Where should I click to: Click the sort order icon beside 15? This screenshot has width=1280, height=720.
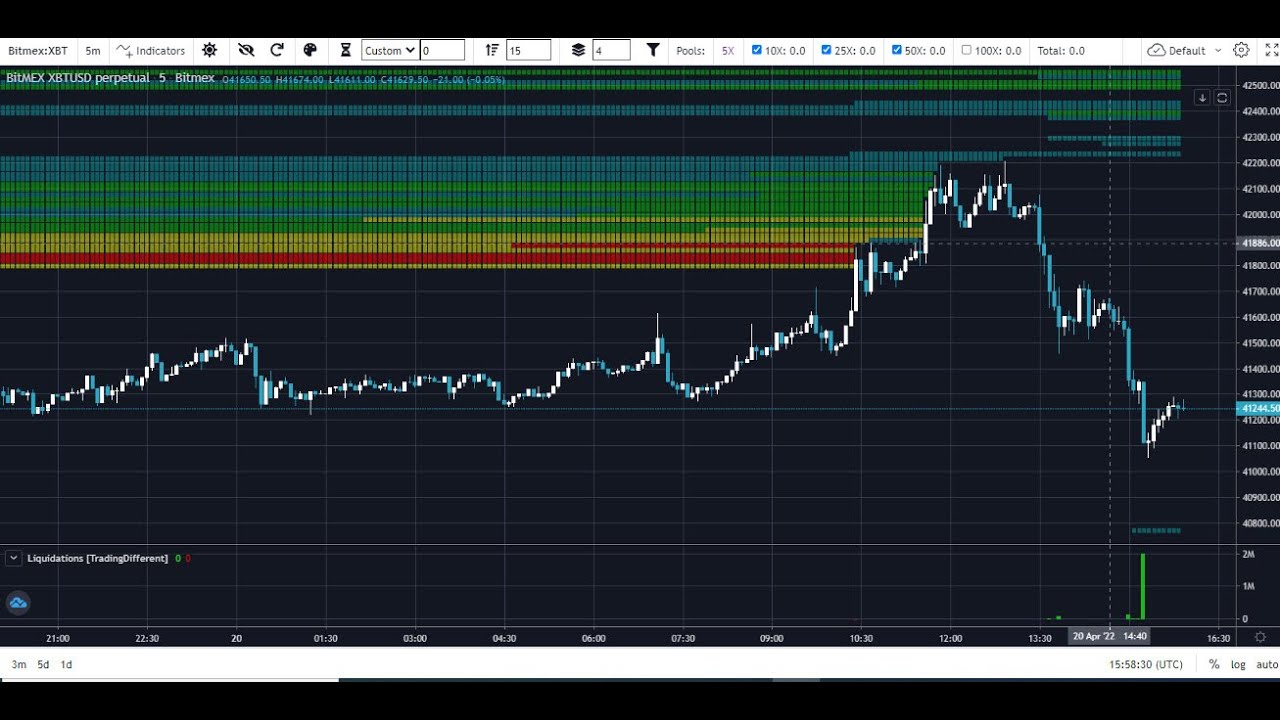pyautogui.click(x=491, y=50)
